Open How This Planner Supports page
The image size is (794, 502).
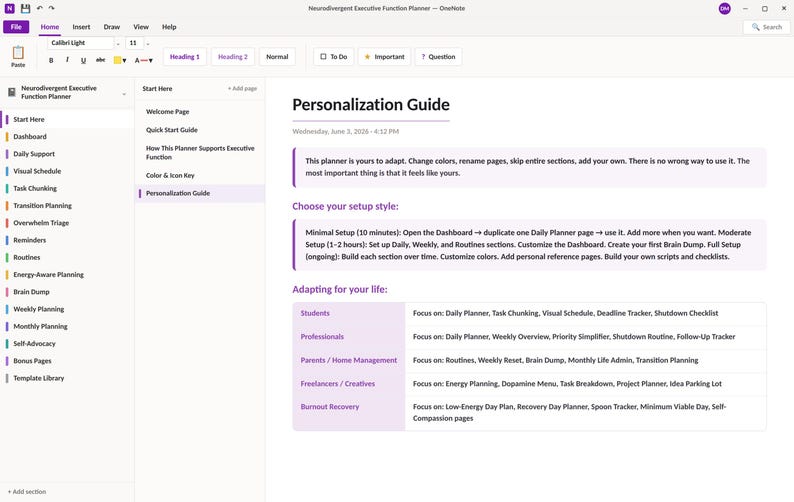click(x=200, y=152)
